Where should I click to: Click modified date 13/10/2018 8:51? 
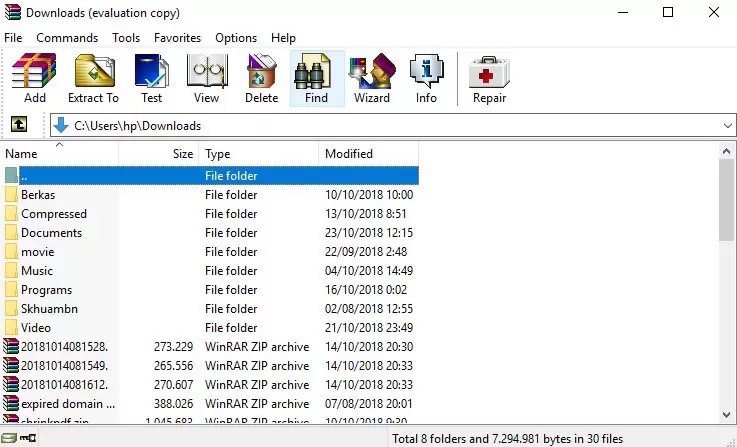(366, 213)
